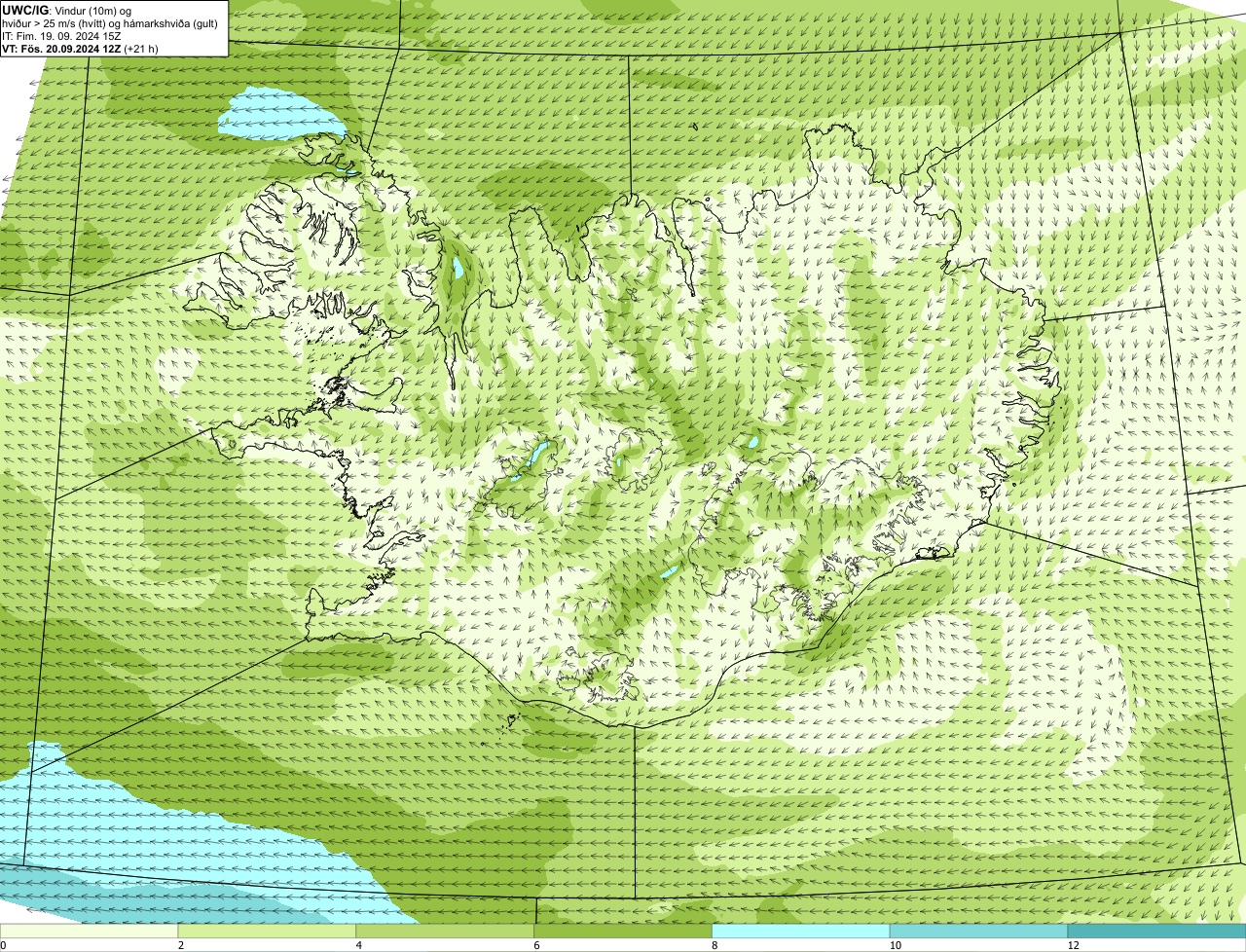Click the 4–6 m/s green legend segment
This screenshot has height=952, width=1246.
coord(446,931)
